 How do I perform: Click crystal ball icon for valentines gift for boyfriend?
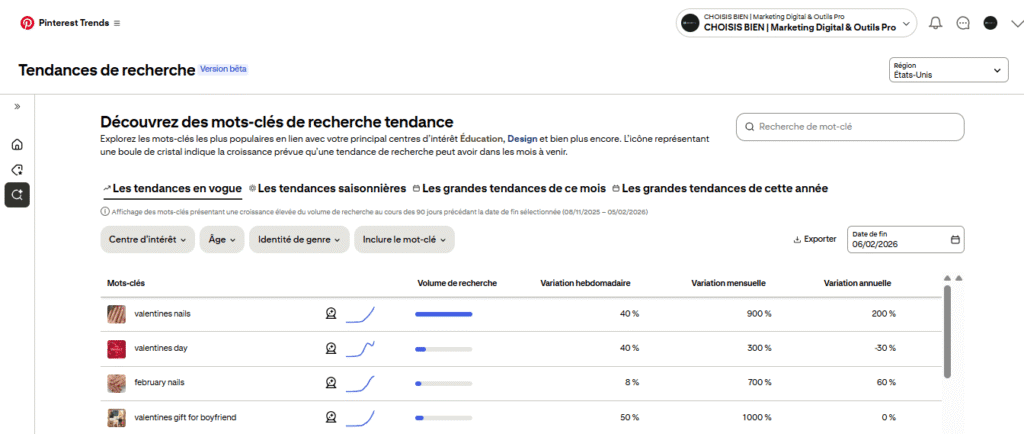coord(331,418)
